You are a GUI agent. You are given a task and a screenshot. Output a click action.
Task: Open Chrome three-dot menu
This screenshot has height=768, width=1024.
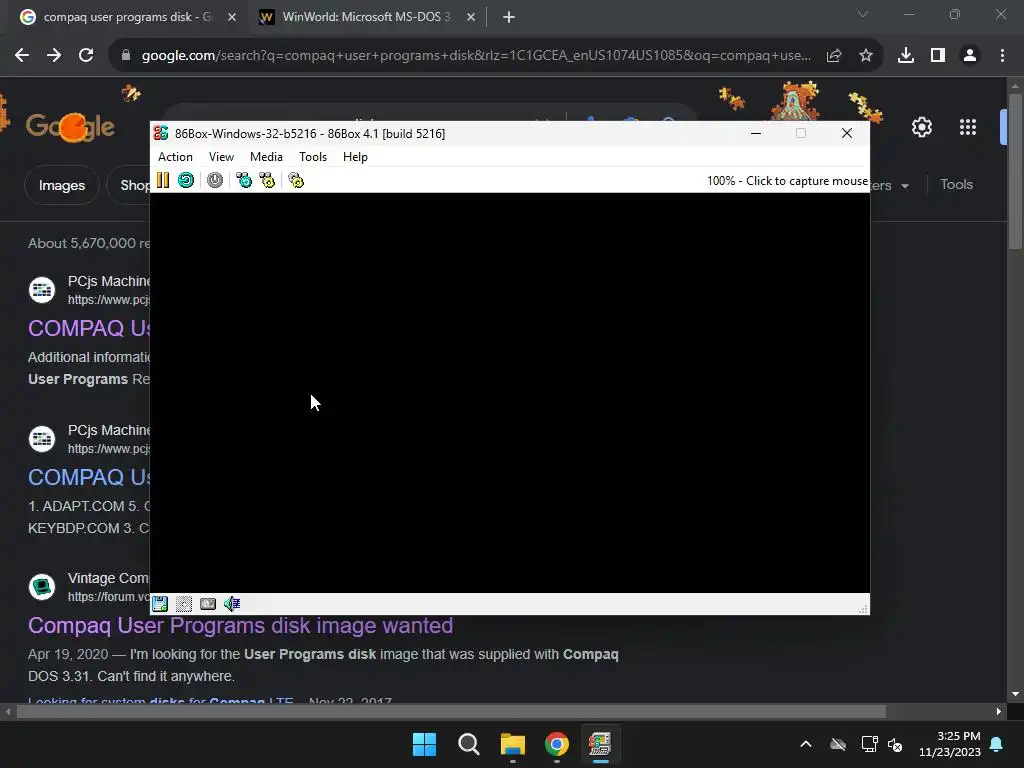[x=1002, y=56]
